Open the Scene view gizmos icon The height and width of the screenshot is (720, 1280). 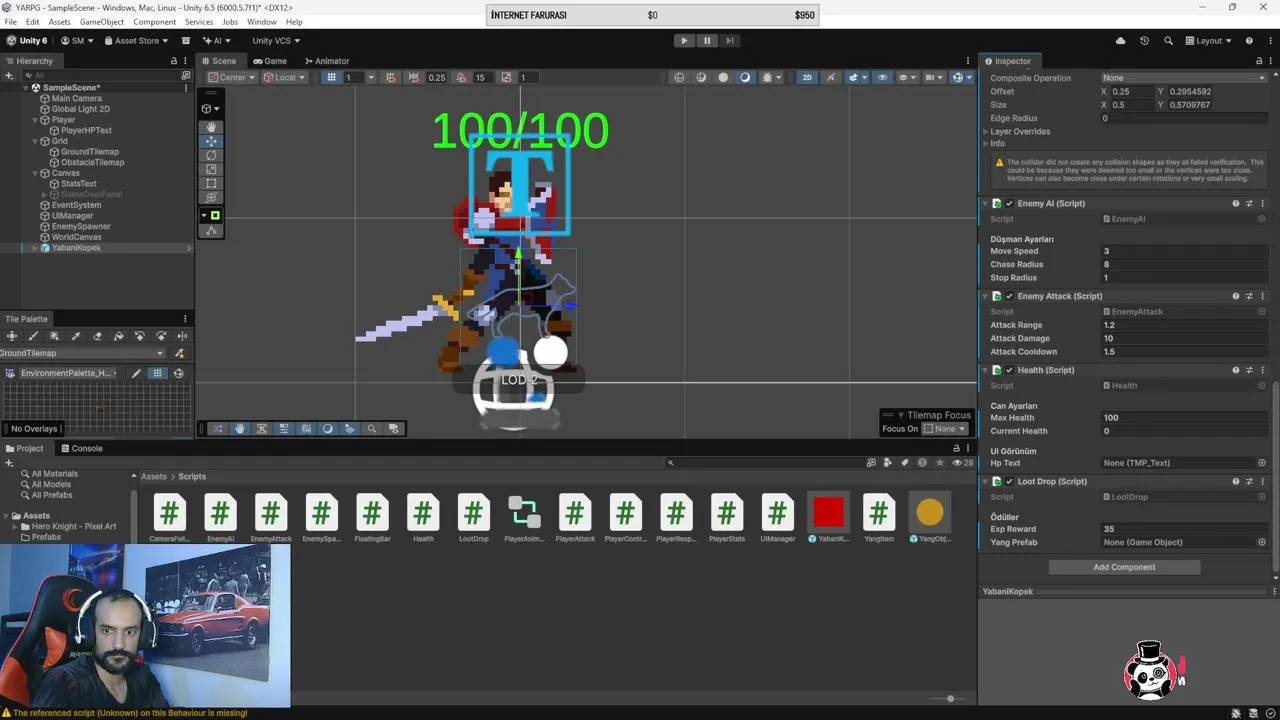click(x=958, y=78)
